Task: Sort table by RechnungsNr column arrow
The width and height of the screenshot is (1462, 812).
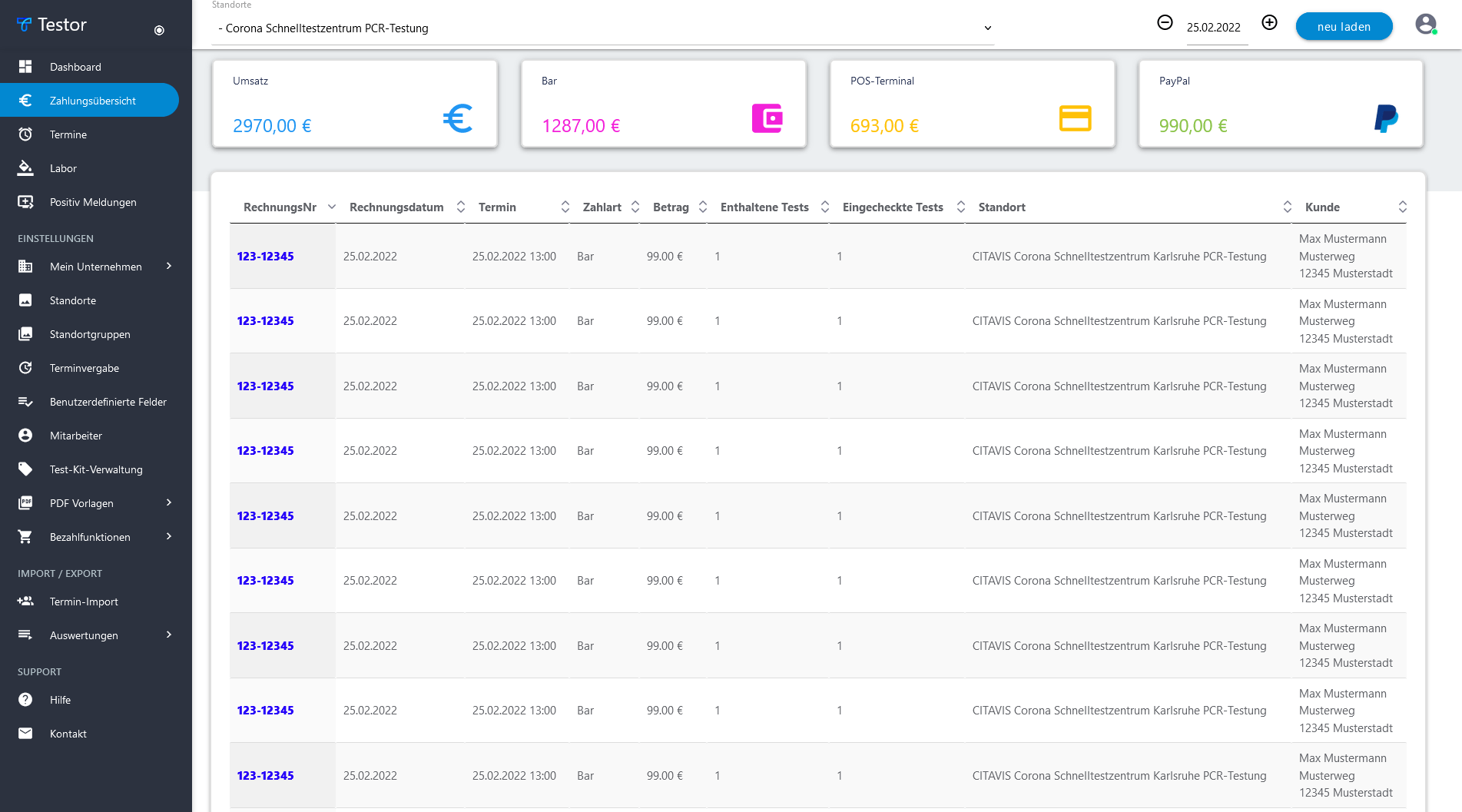Action: pos(332,207)
